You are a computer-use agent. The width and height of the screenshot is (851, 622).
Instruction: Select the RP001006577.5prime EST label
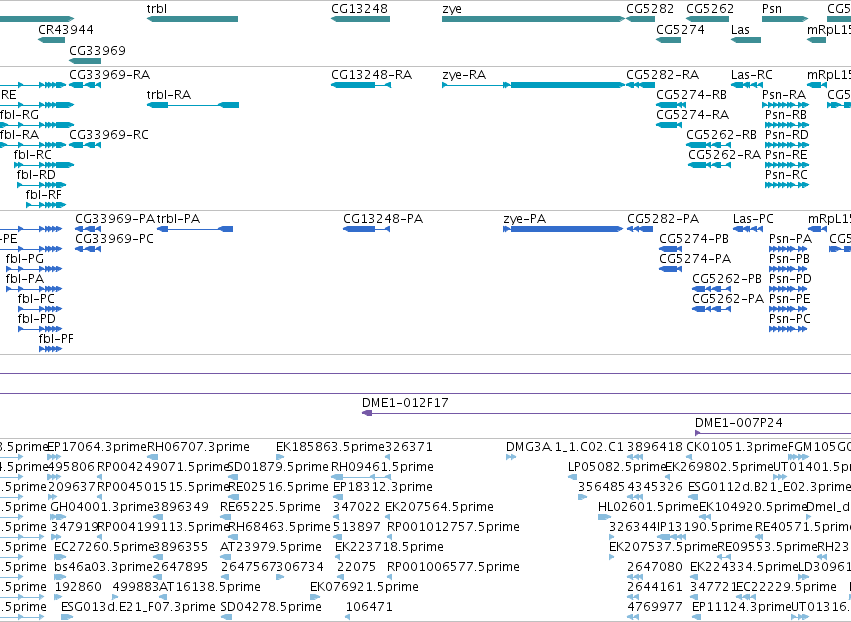(453, 567)
